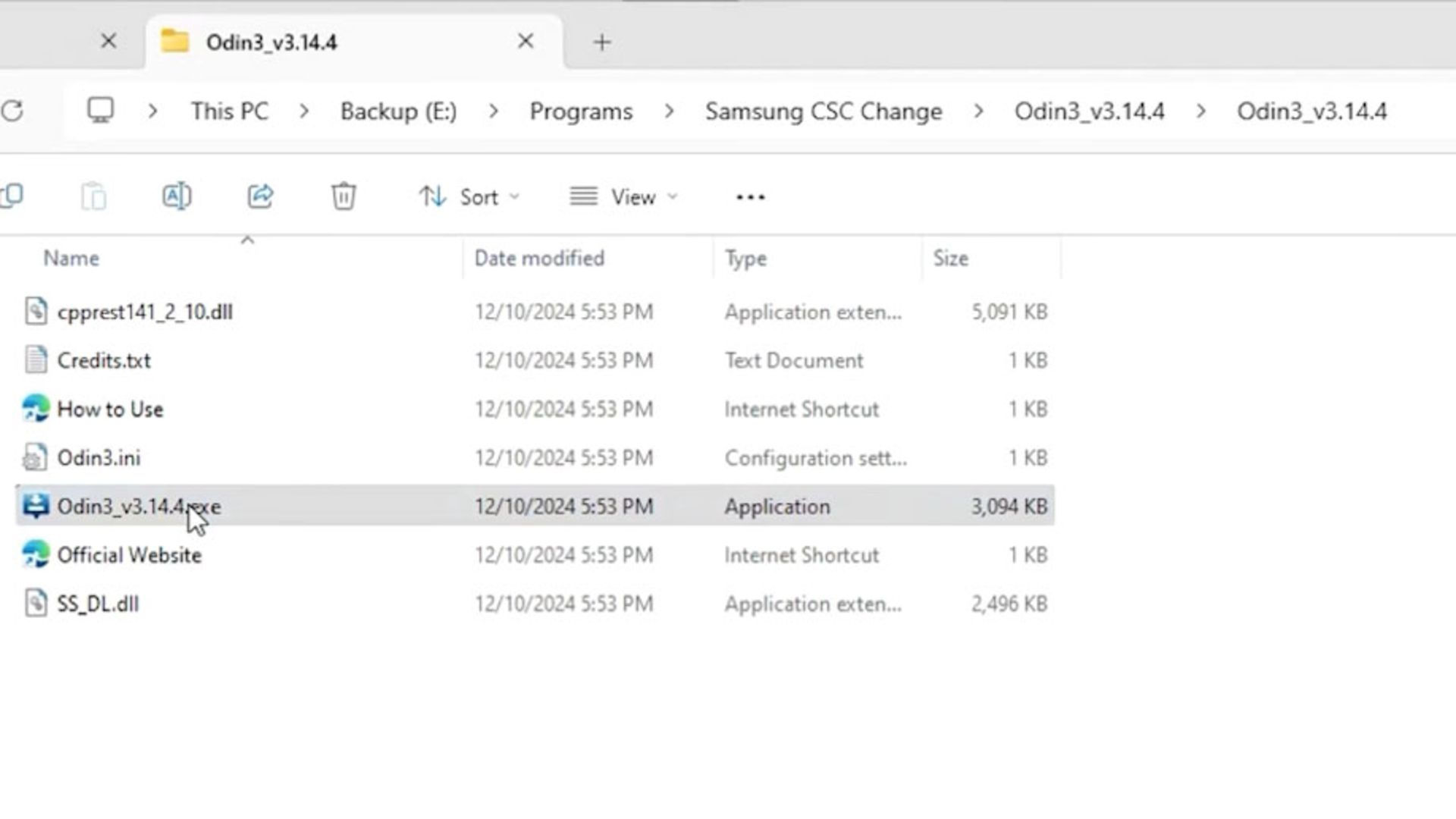Viewport: 1456px width, 819px height.
Task: Click the Delete trash icon
Action: pos(344,196)
